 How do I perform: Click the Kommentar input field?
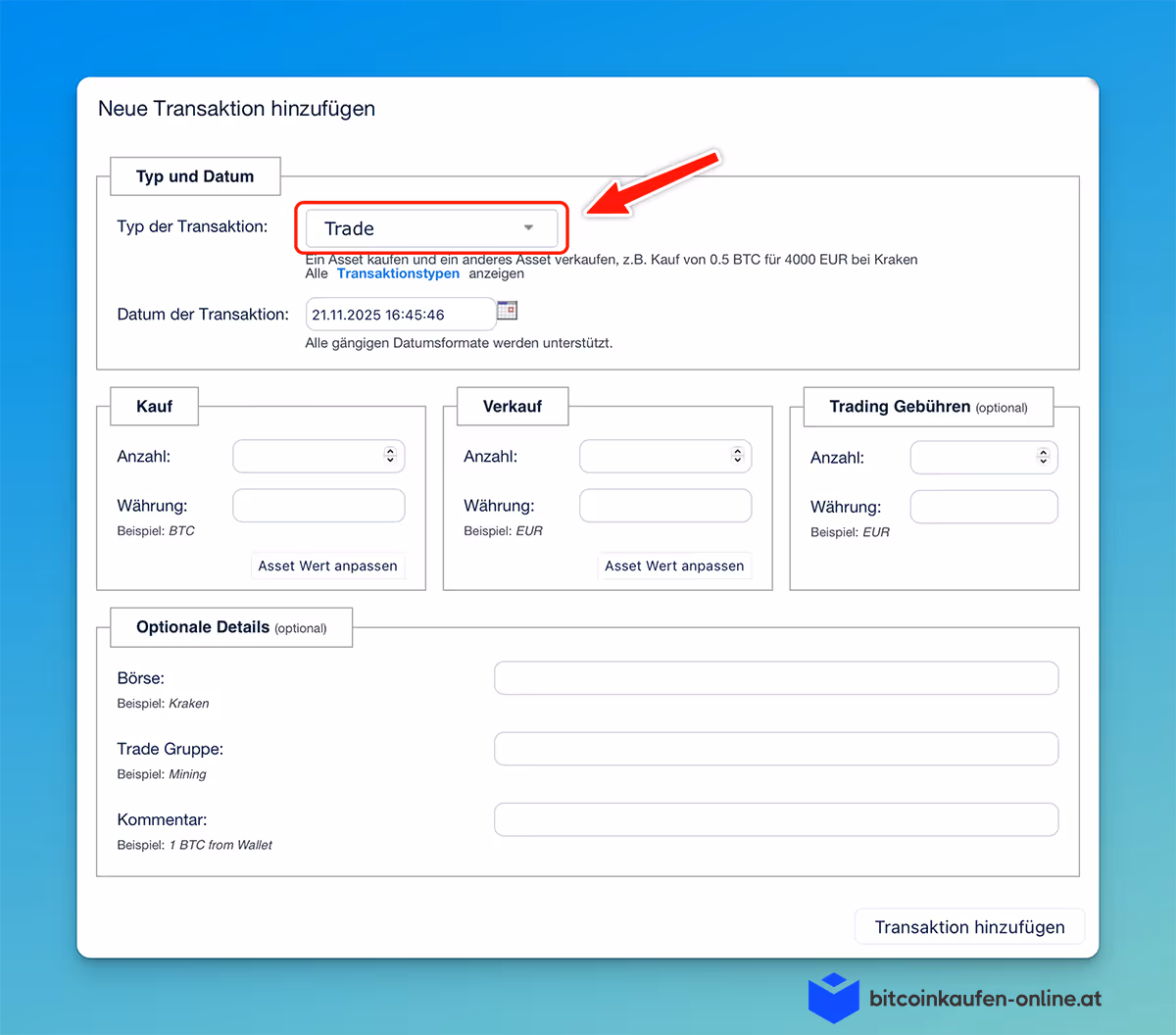pos(776,819)
